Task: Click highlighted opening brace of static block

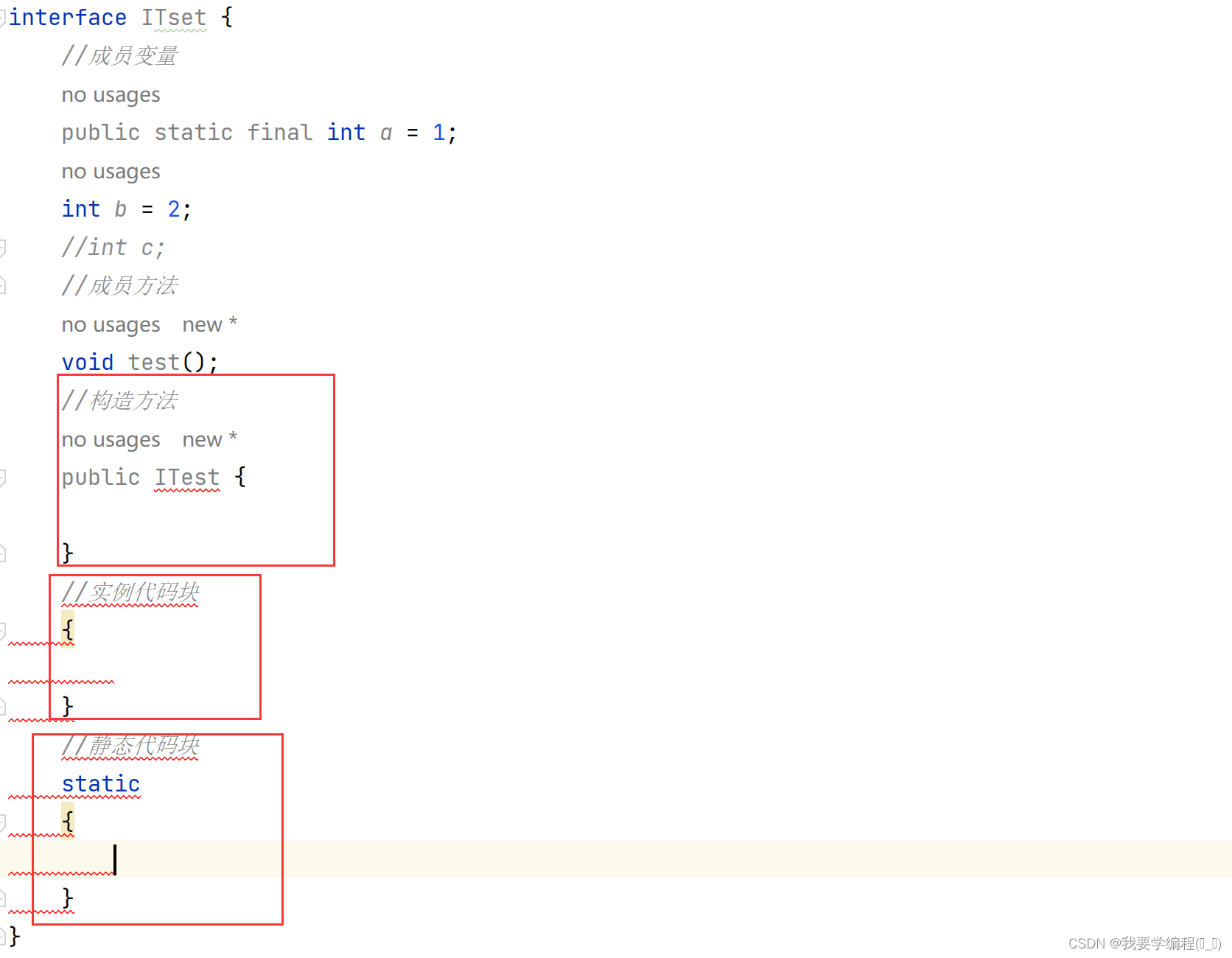Action: [68, 821]
